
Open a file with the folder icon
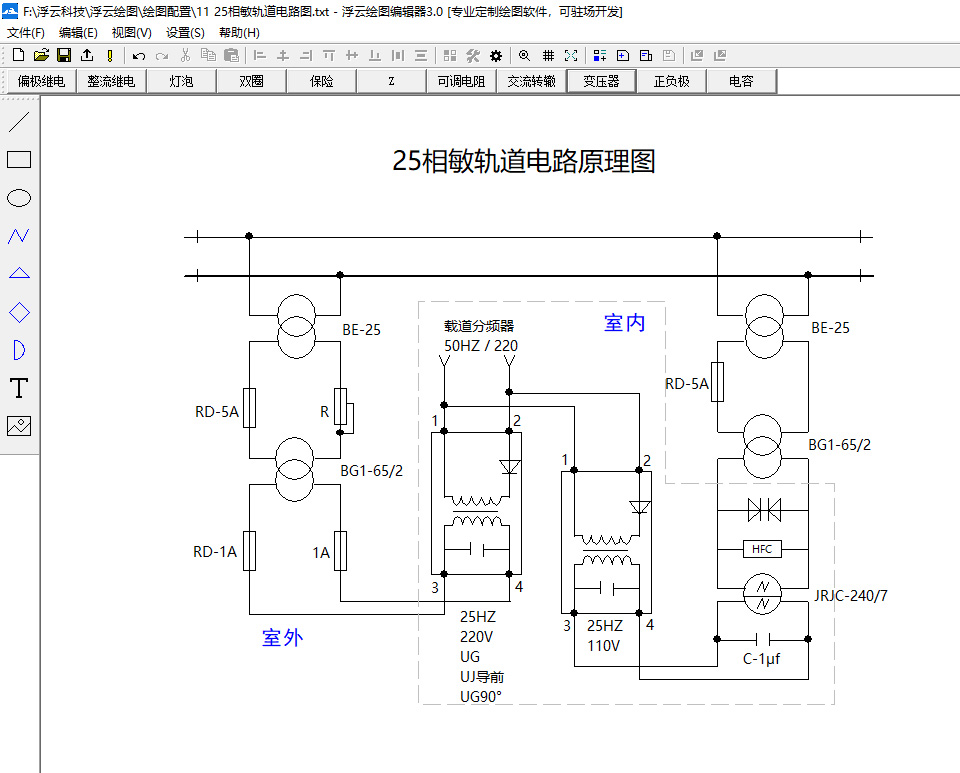click(41, 55)
